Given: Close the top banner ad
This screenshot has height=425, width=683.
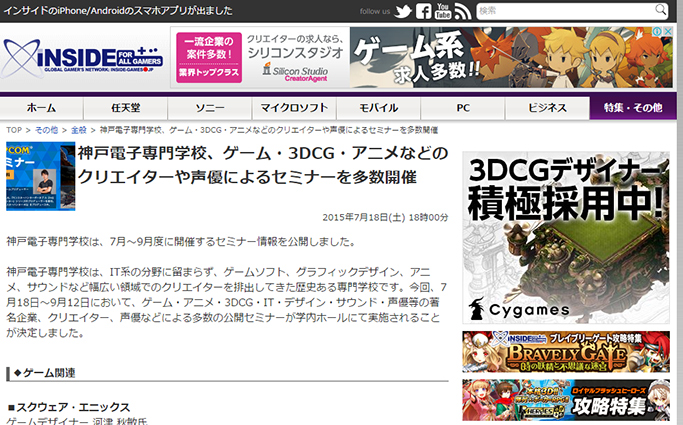Looking at the screenshot, I should (668, 32).
